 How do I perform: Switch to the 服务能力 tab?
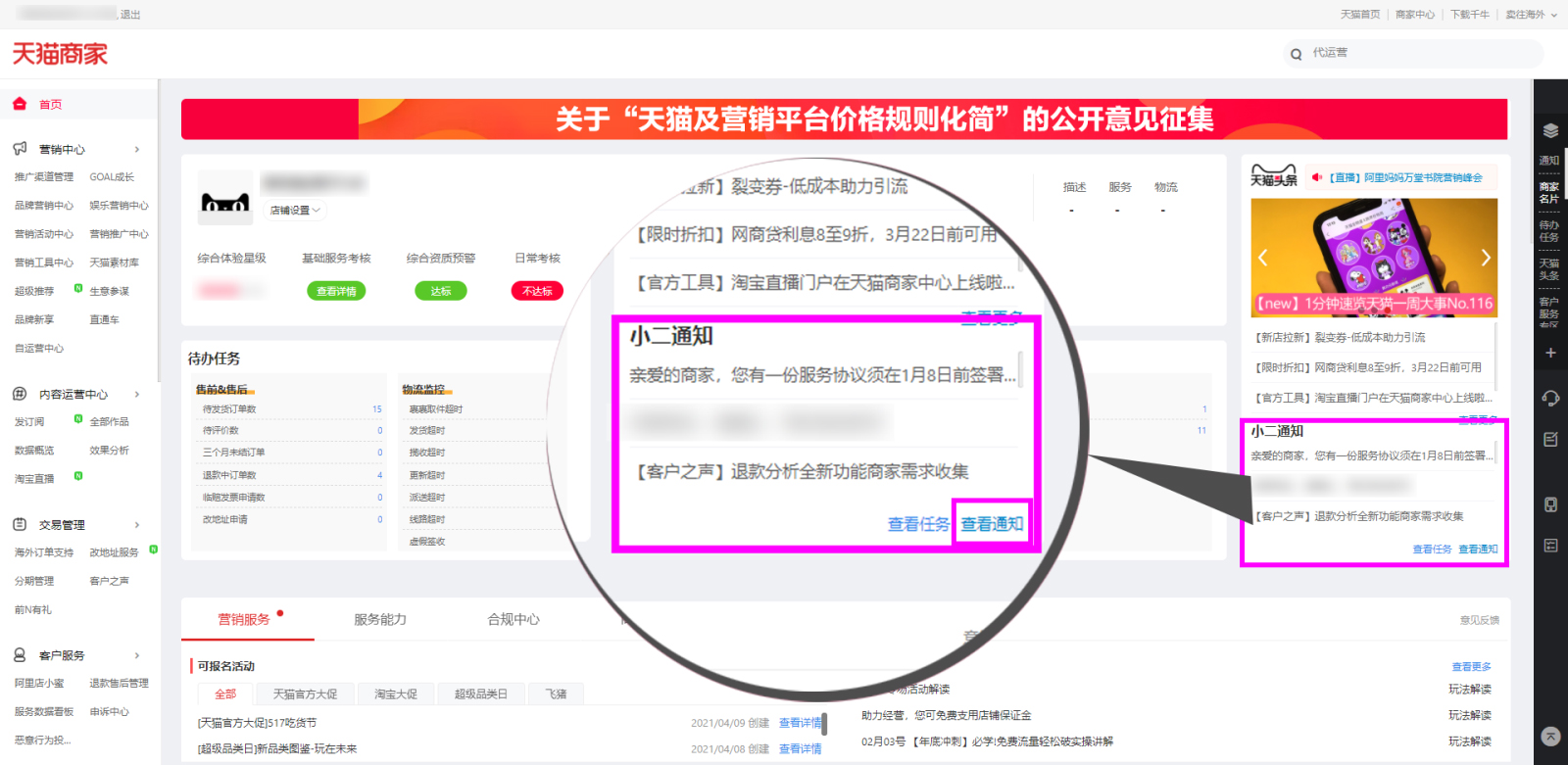tap(380, 619)
